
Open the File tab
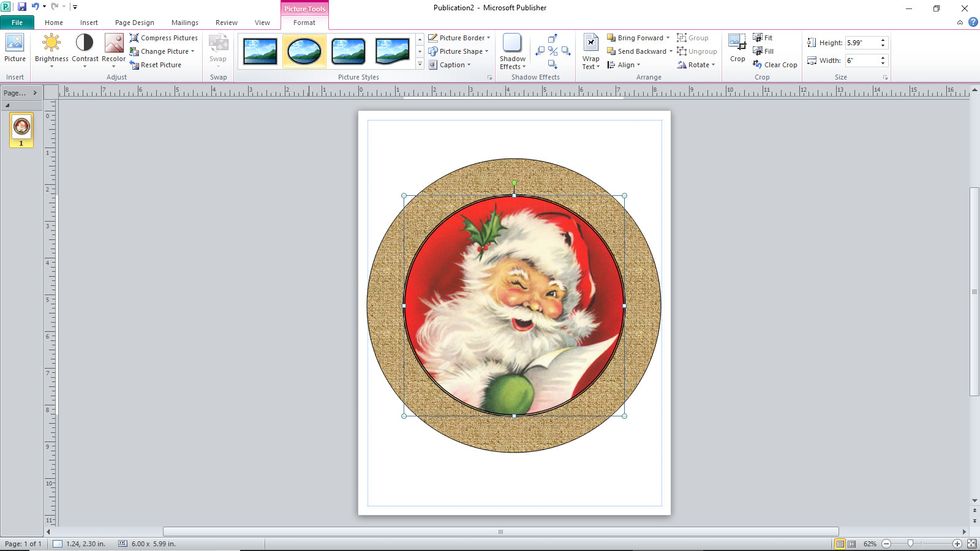pos(17,22)
